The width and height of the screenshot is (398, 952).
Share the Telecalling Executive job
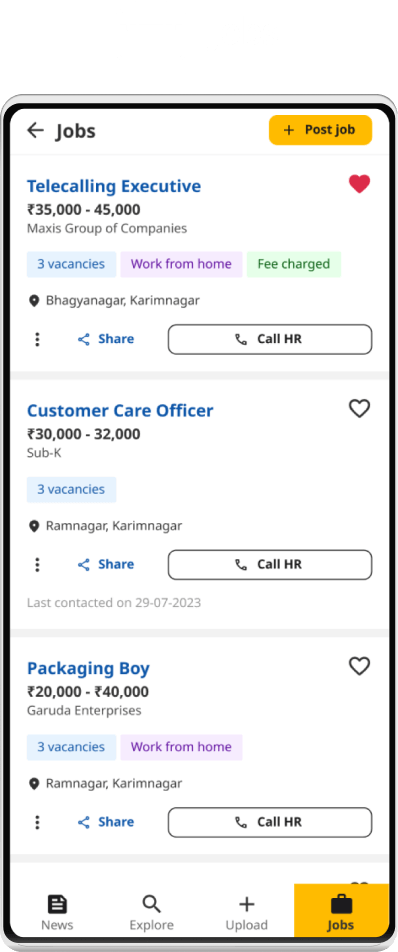[x=106, y=339]
